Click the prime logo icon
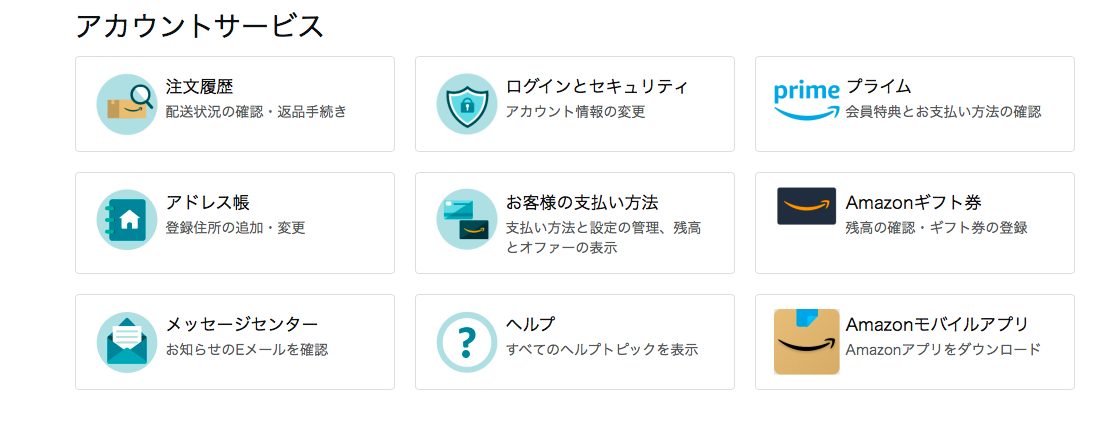The image size is (1115, 422). point(806,101)
